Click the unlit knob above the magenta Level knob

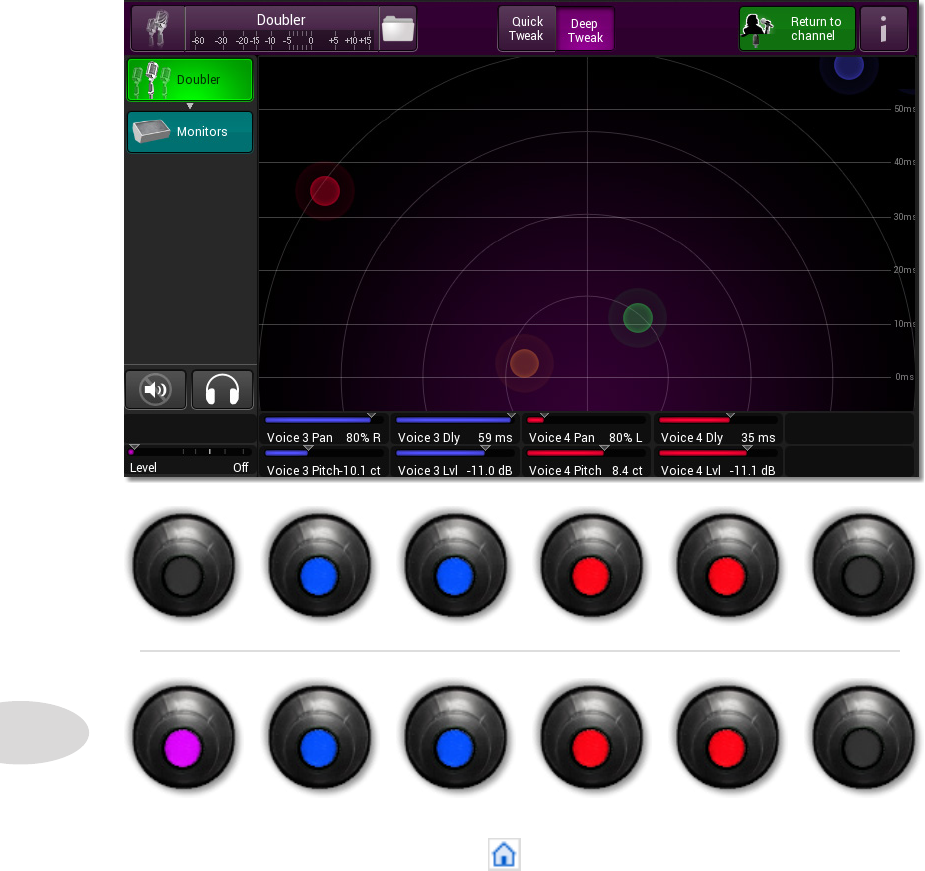[x=183, y=566]
